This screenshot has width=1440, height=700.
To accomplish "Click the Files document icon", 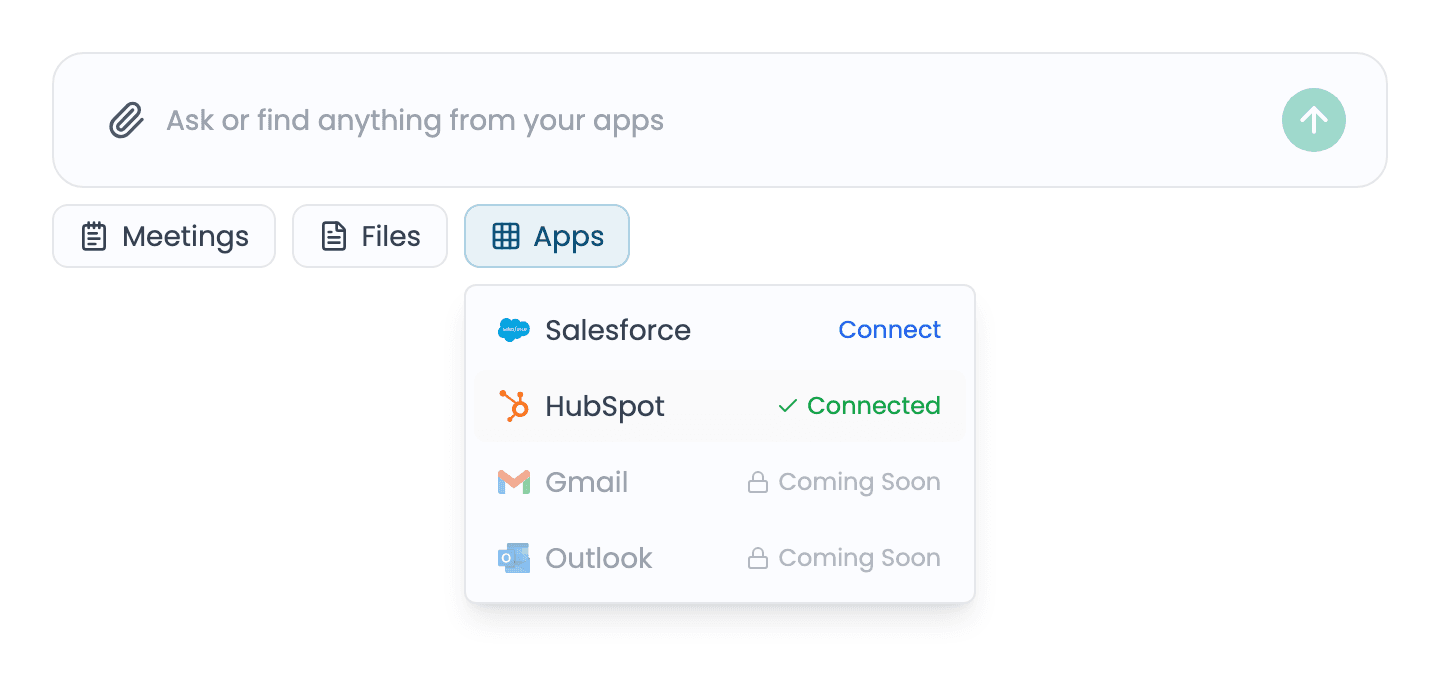I will [x=333, y=237].
